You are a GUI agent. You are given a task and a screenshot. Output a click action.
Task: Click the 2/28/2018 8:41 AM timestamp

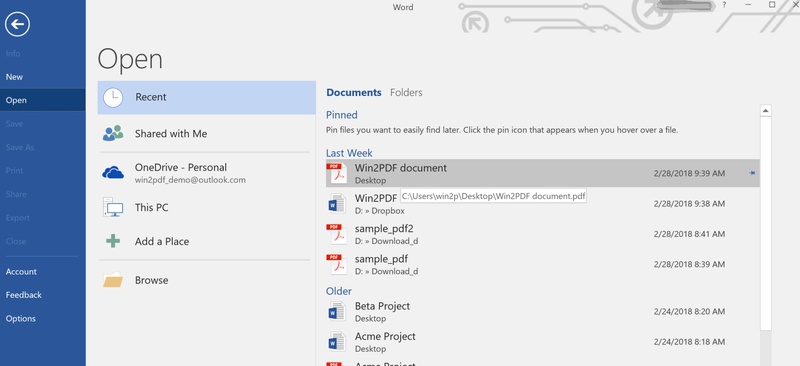click(689, 234)
